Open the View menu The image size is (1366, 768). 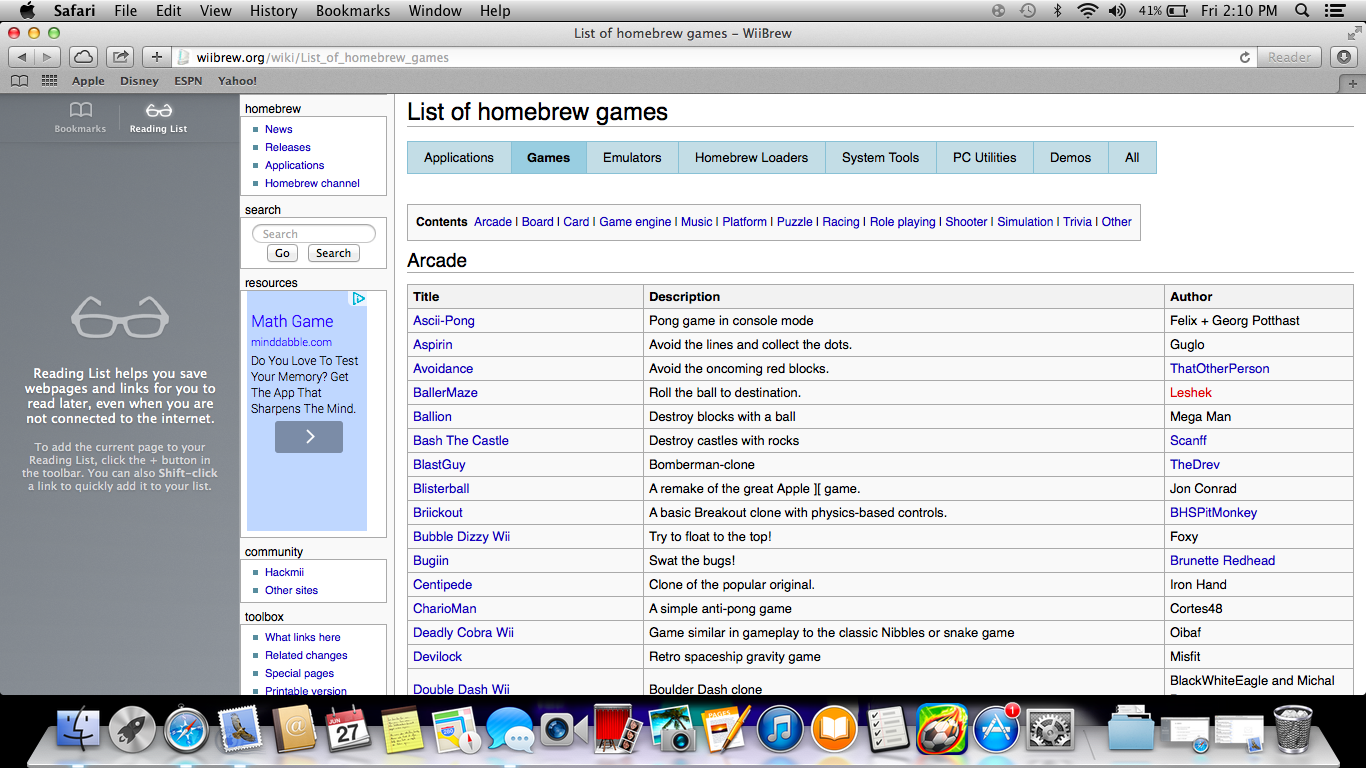coord(215,11)
